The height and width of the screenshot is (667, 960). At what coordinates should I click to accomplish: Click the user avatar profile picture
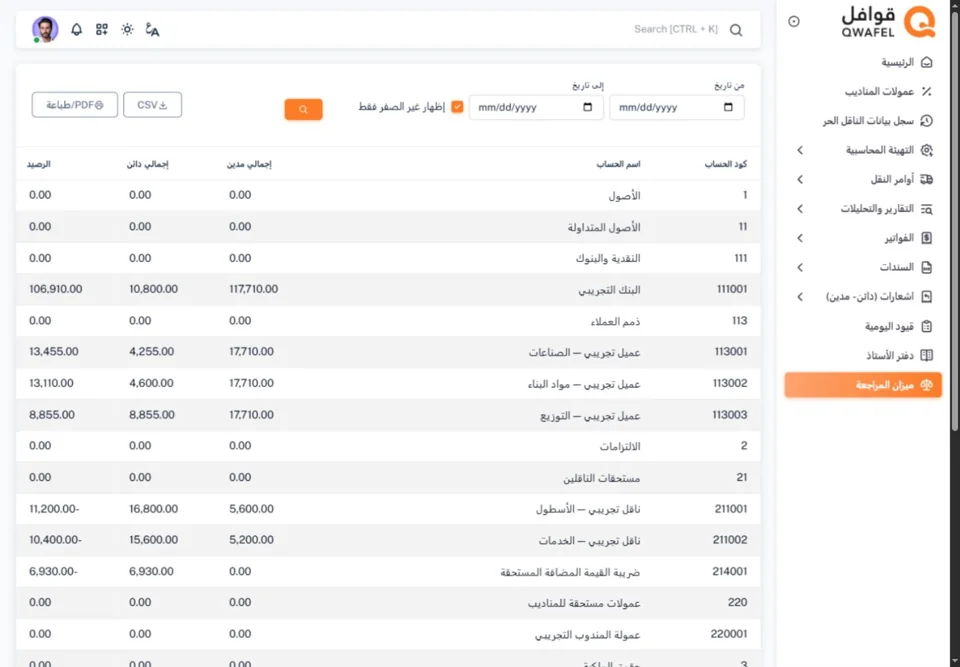point(45,29)
